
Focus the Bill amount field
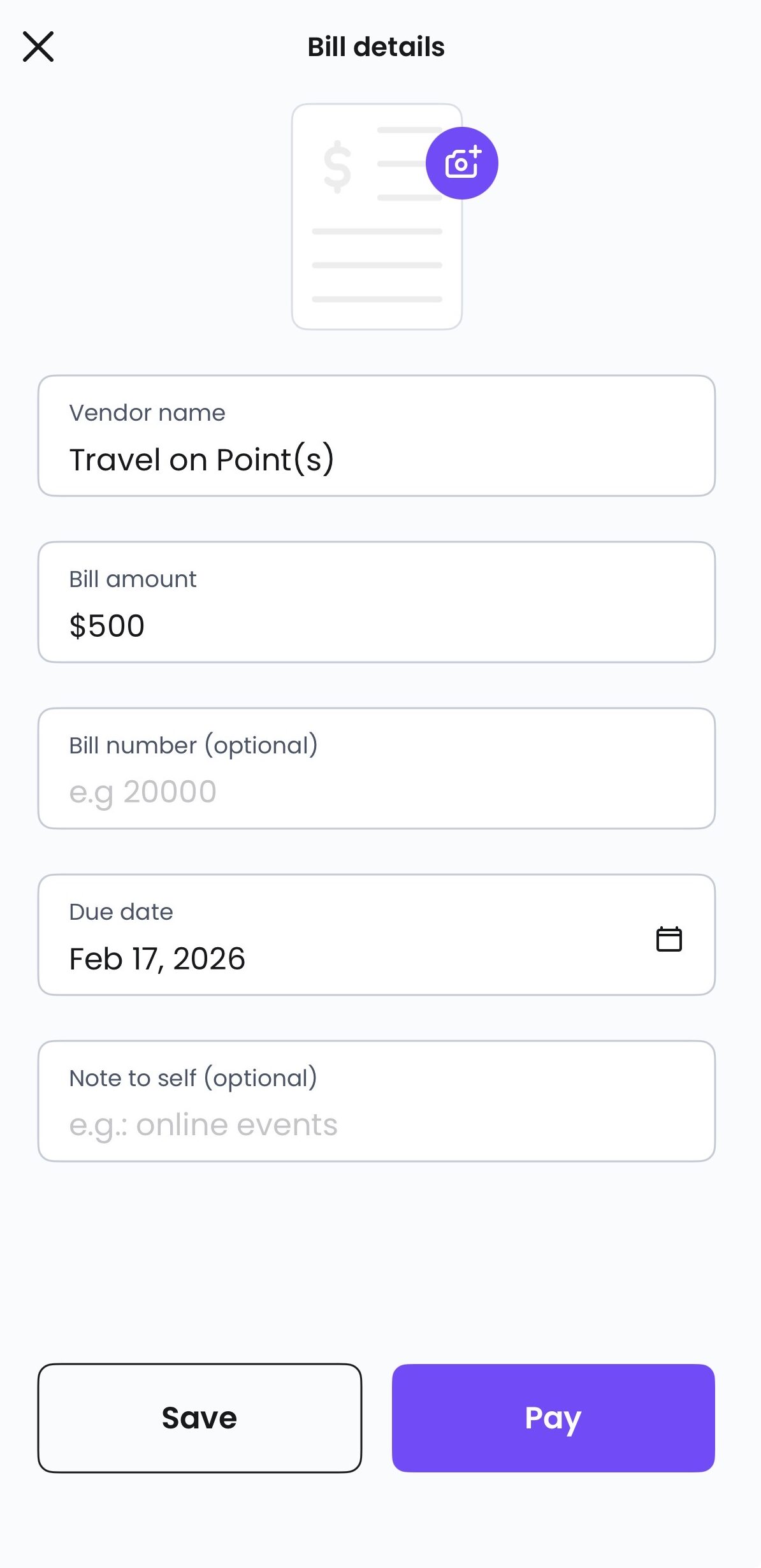pyautogui.click(x=377, y=602)
